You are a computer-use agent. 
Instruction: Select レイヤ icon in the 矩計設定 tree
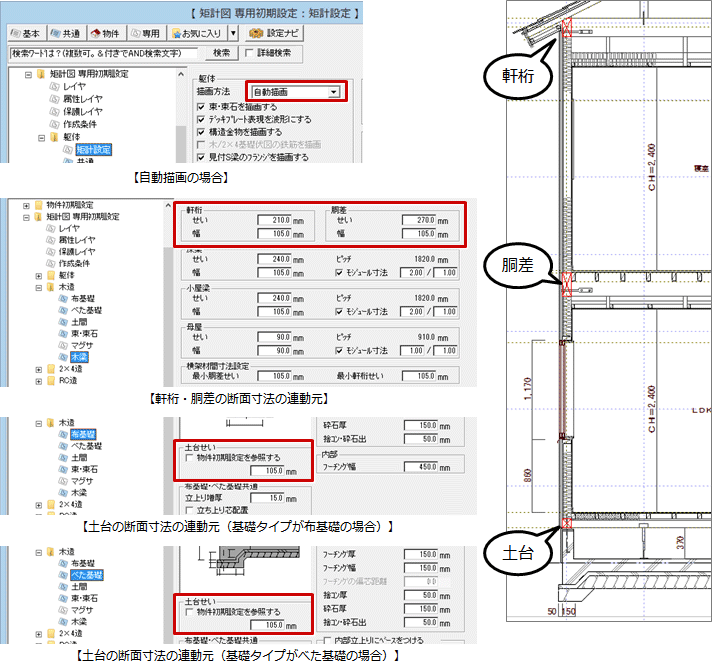pos(54,86)
